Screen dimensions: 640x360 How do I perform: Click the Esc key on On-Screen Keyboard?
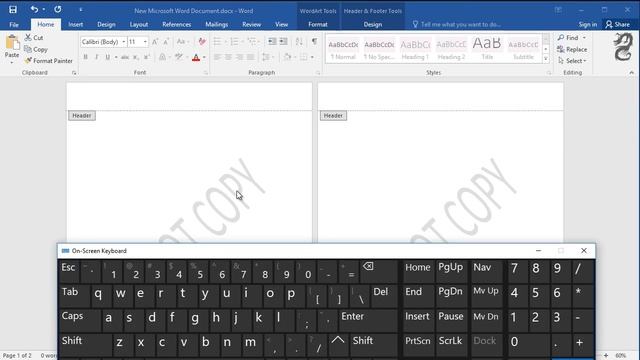(x=69, y=271)
